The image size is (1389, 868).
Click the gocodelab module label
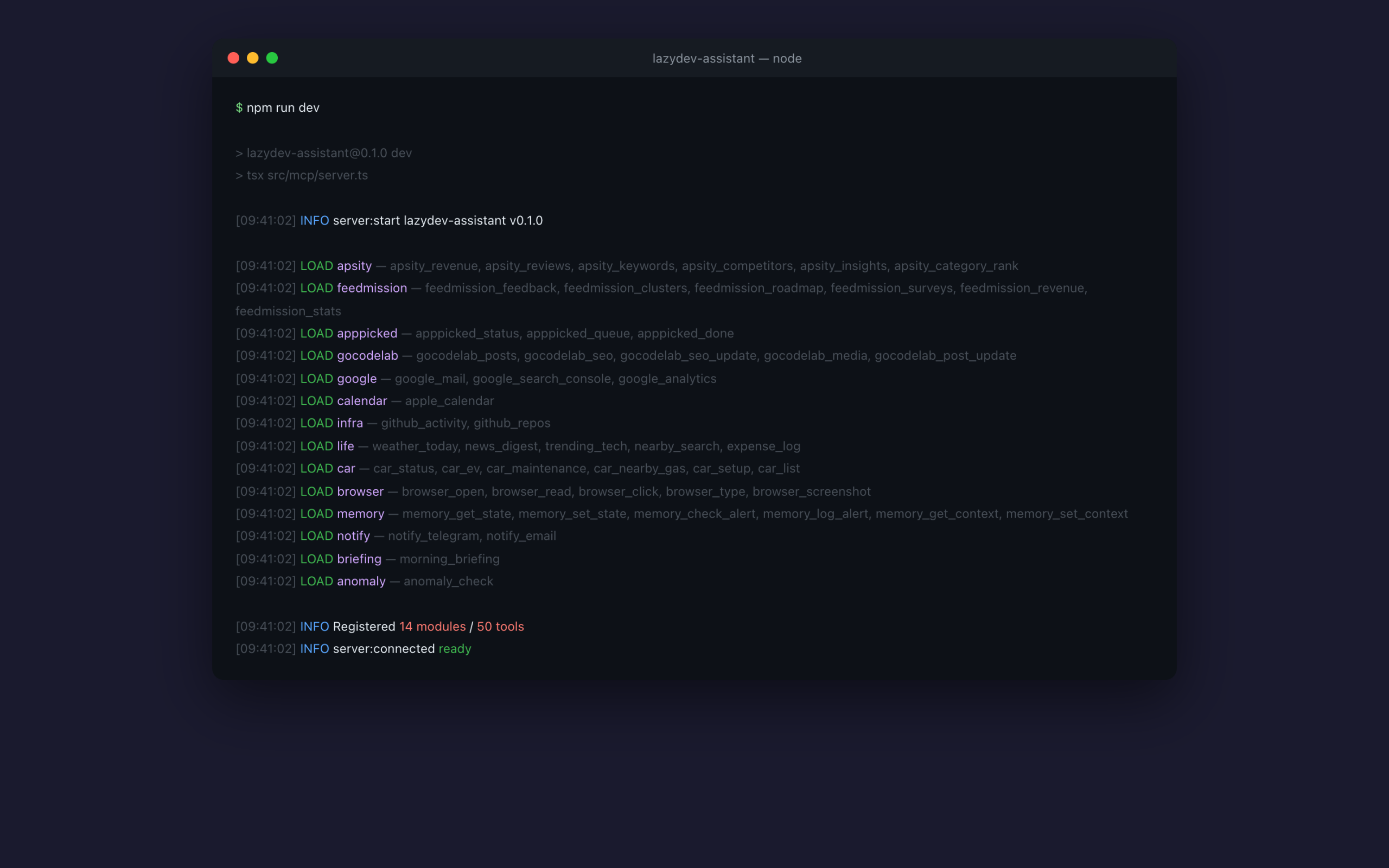367,355
